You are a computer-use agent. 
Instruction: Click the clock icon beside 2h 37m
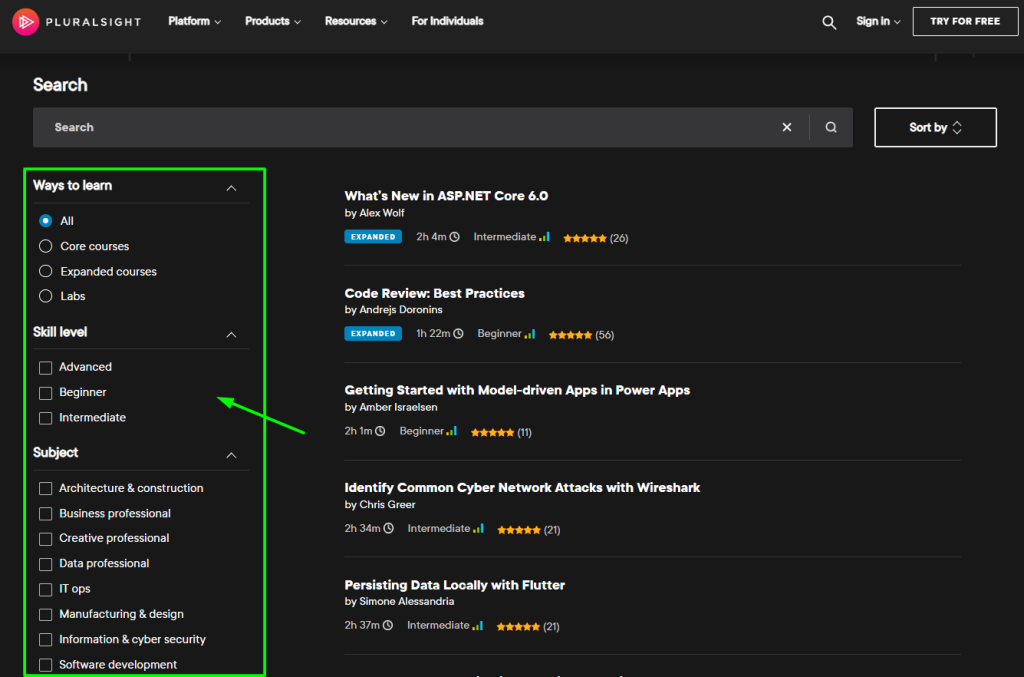(x=388, y=625)
